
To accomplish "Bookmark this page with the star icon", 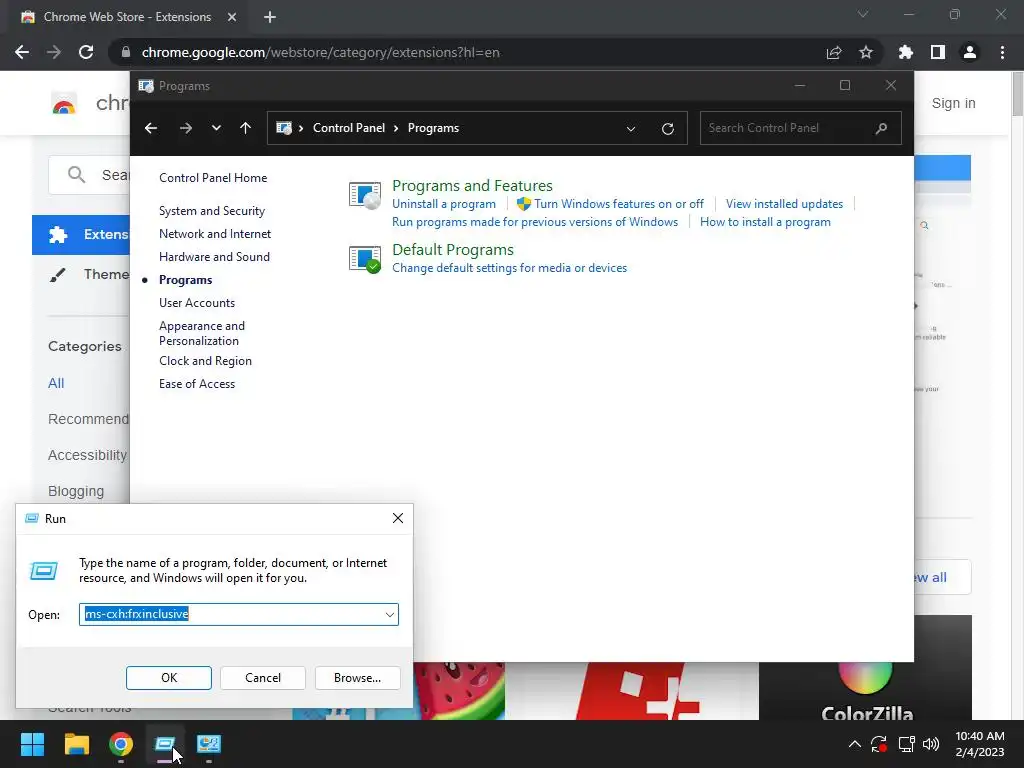I will (866, 52).
